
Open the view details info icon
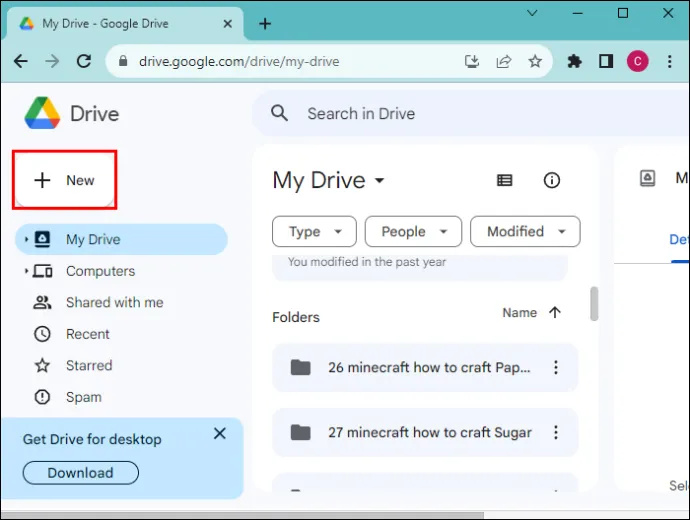[x=552, y=180]
